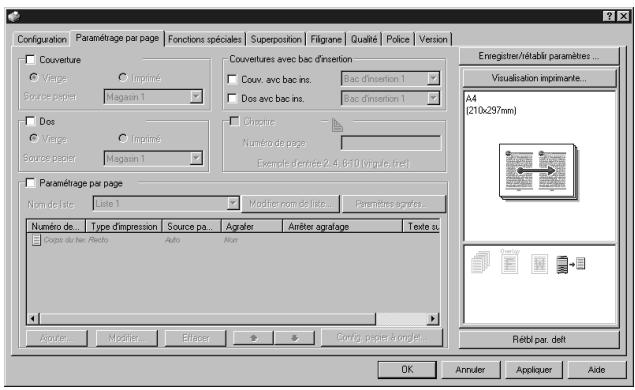Click the Source pa... column header
Screen dimensions: 635x390
192,226
